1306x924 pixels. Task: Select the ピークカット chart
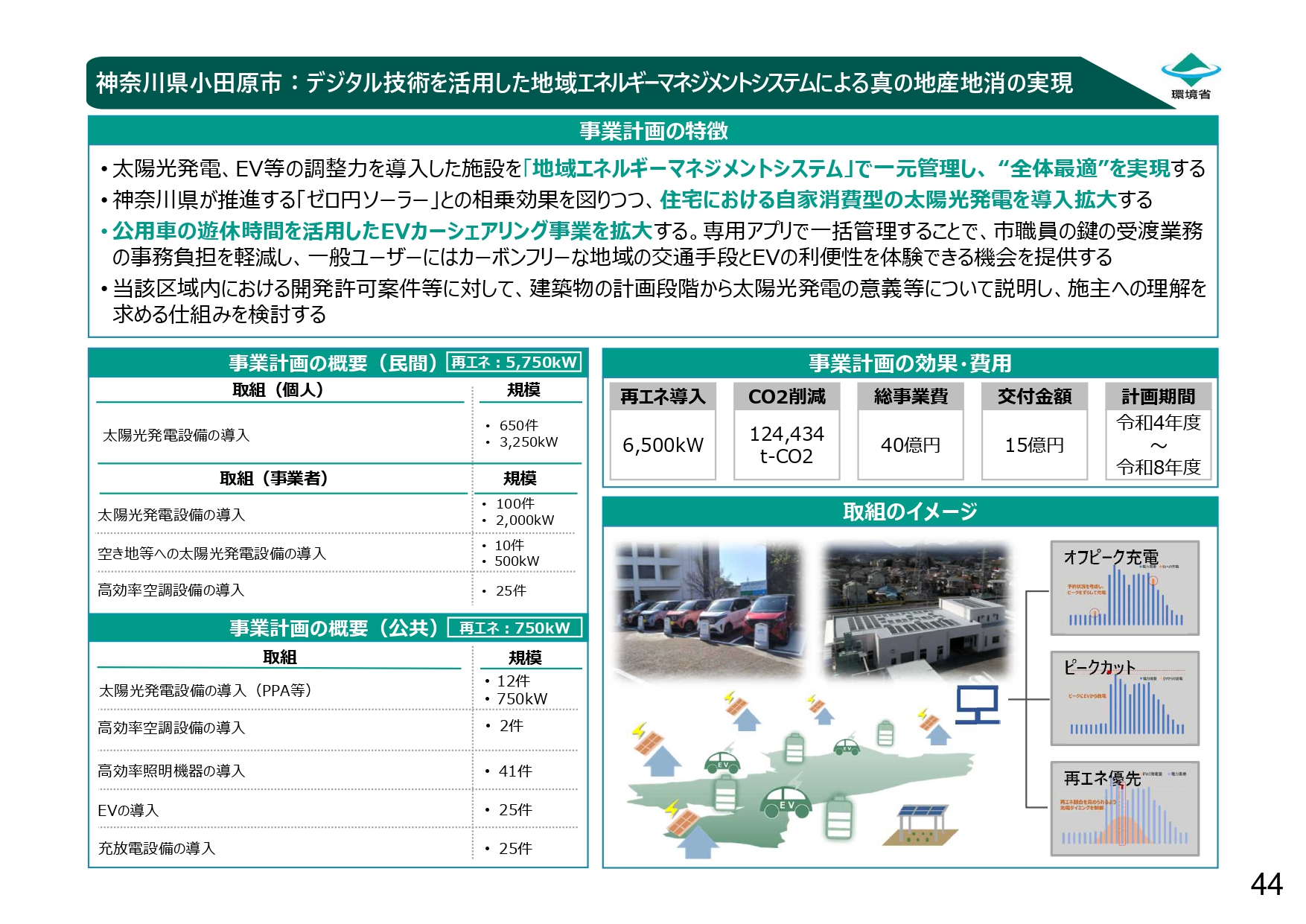1124,698
